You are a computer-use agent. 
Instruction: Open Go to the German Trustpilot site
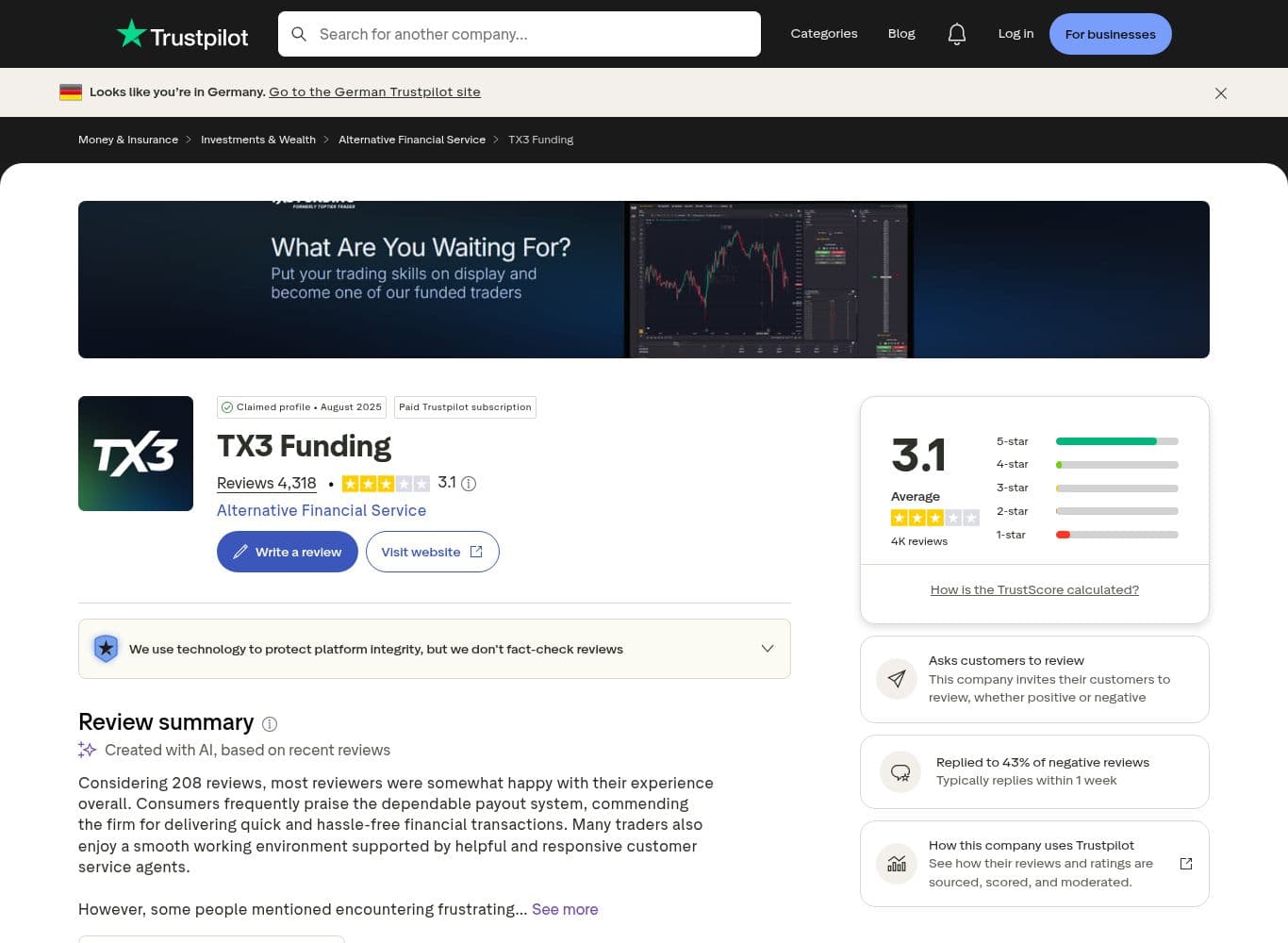(374, 91)
